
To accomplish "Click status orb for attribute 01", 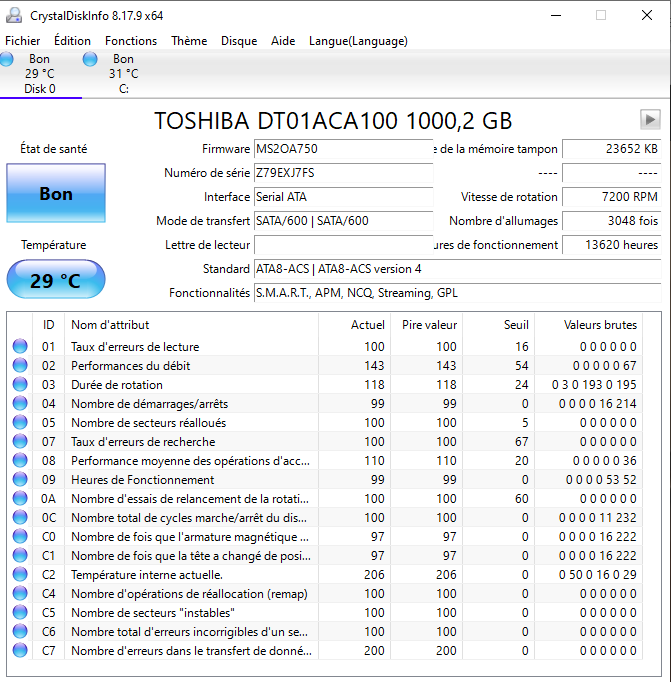I will [20, 346].
